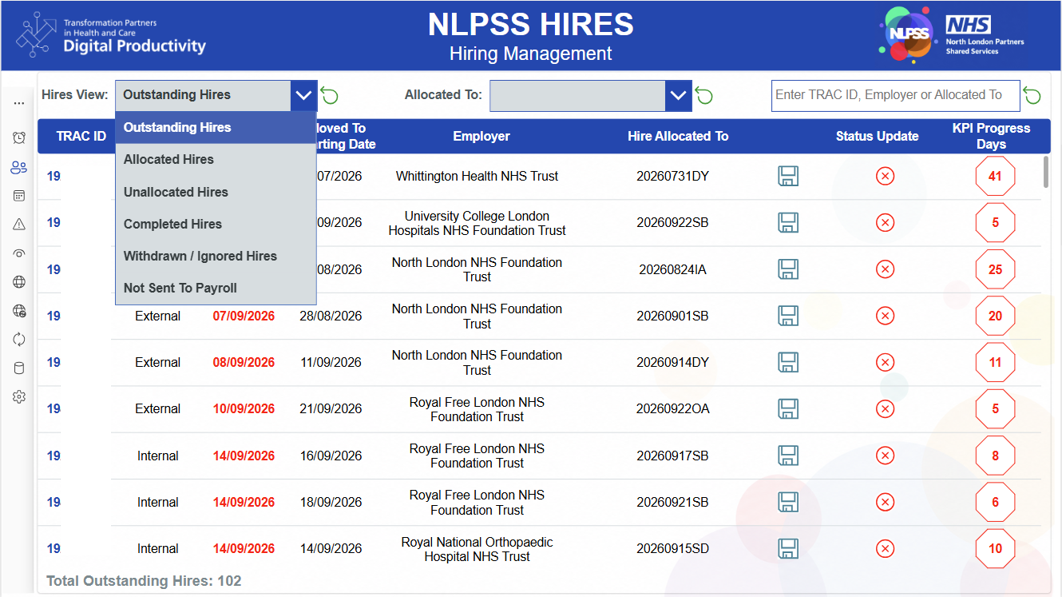Save the 20260921SB hire row
This screenshot has height=600, width=1062.
pos(788,502)
